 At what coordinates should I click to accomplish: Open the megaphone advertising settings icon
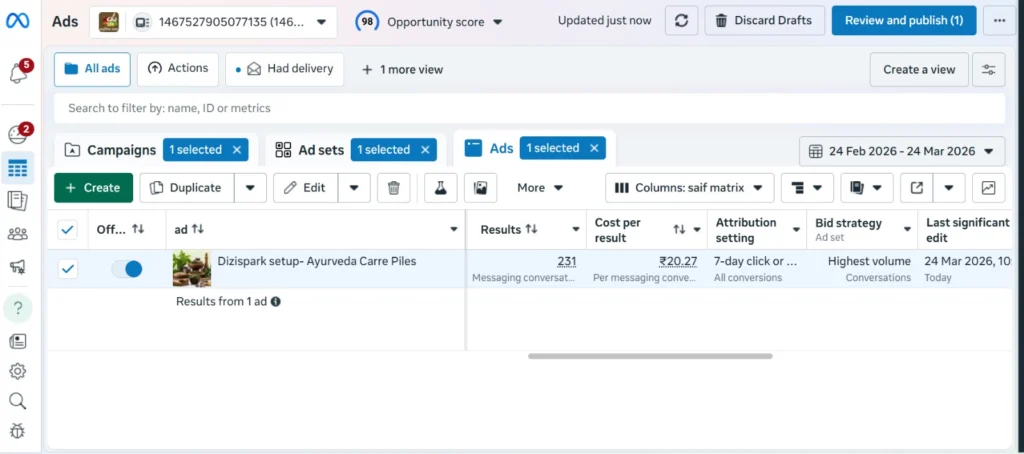18,267
